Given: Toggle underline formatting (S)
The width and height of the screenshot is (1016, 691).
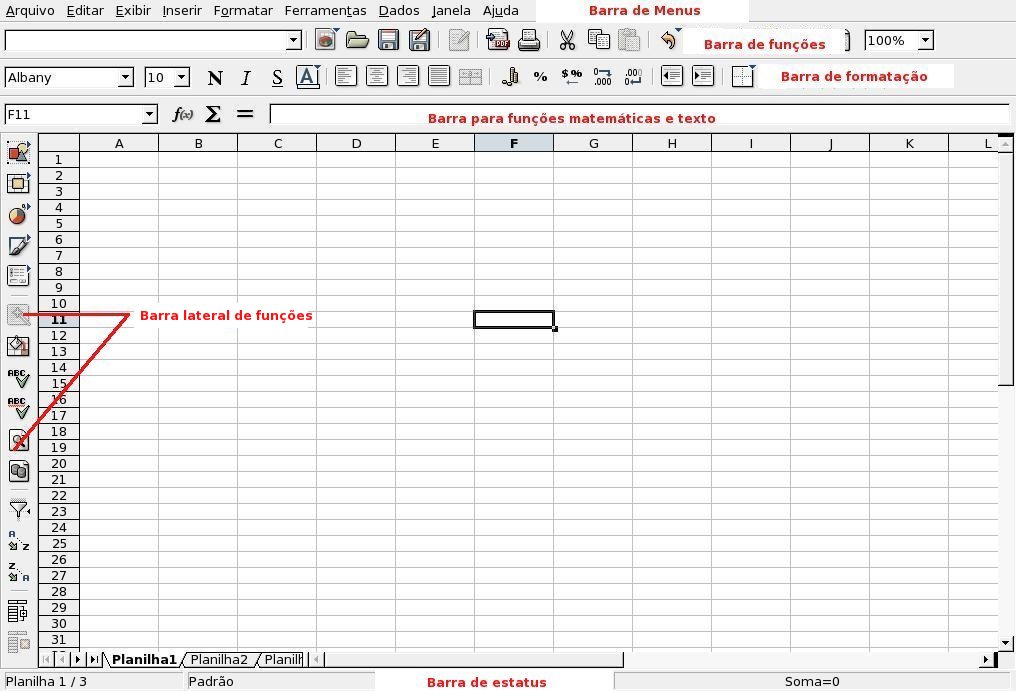Looking at the screenshot, I should [277, 77].
